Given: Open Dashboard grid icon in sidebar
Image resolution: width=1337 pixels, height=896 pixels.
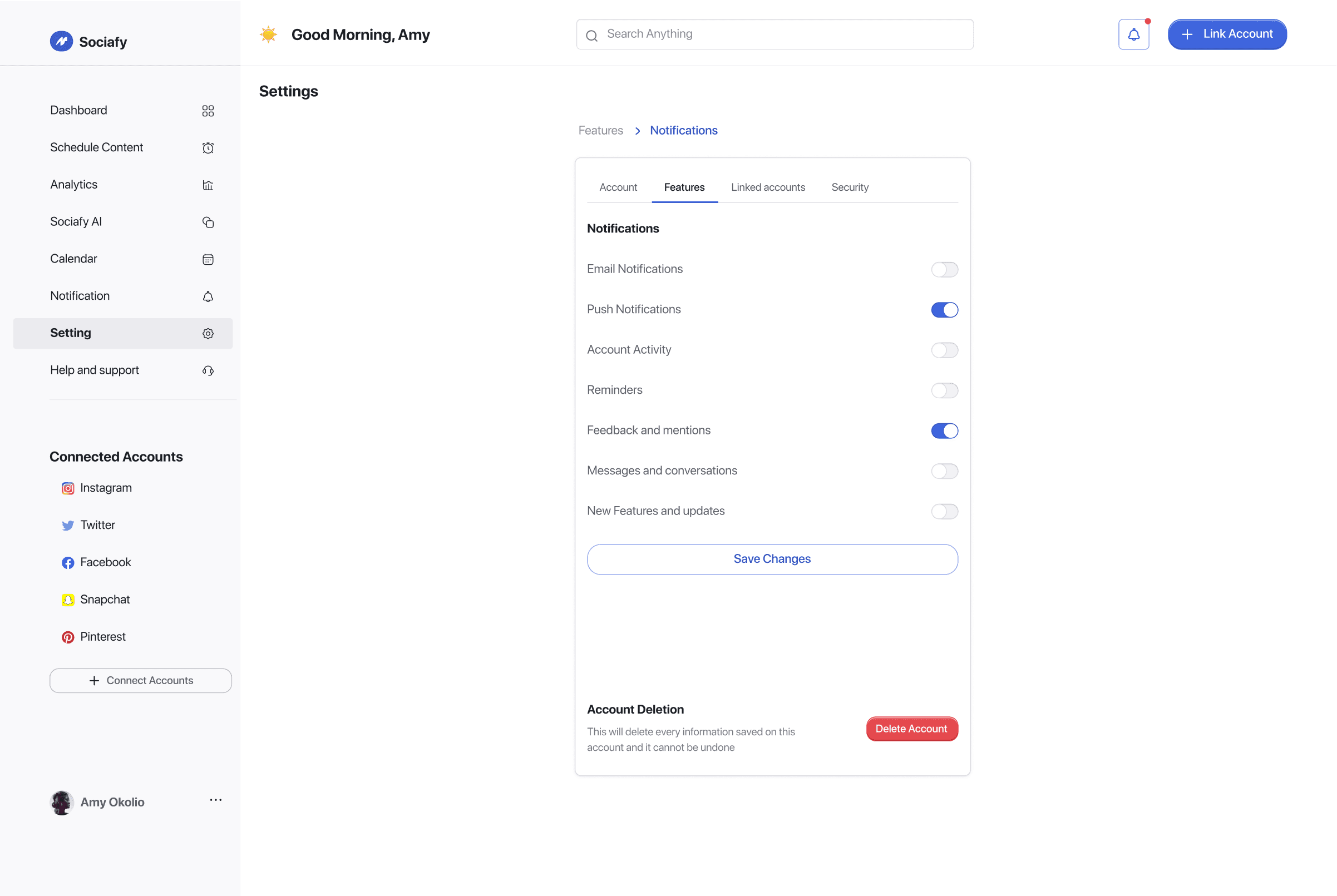Looking at the screenshot, I should coord(208,111).
